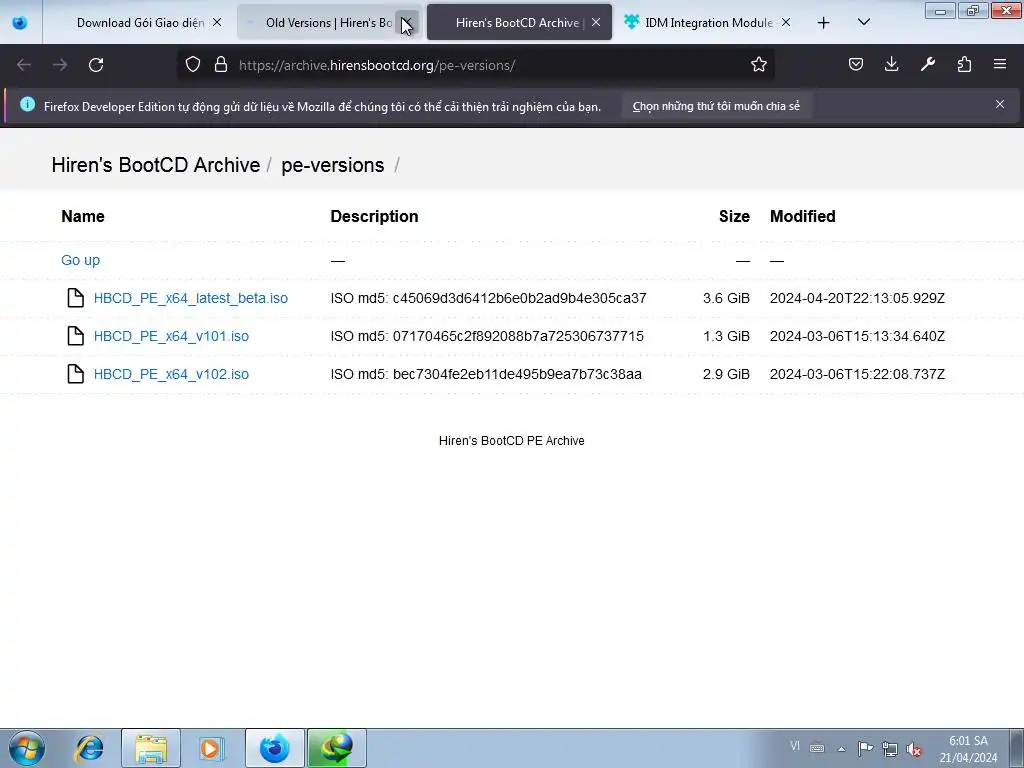
Task: Close the Old Versions tab
Action: (406, 23)
